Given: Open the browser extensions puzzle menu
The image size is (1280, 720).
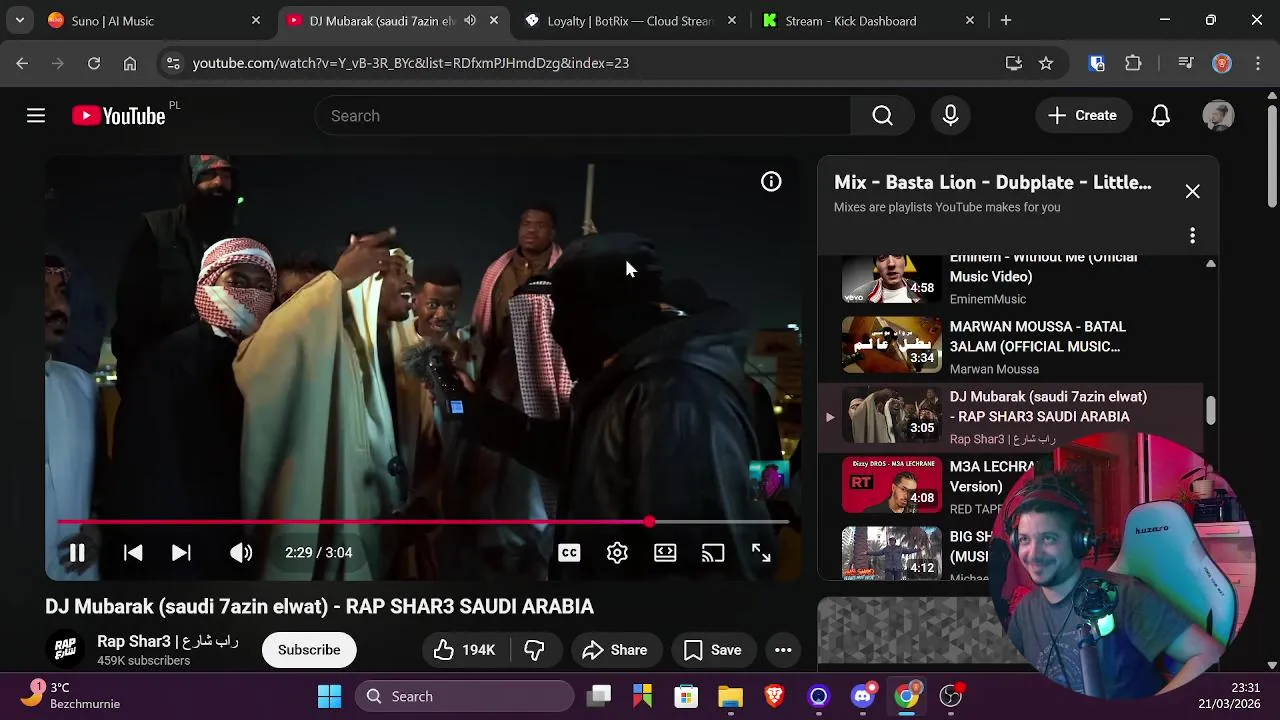Looking at the screenshot, I should (1133, 63).
